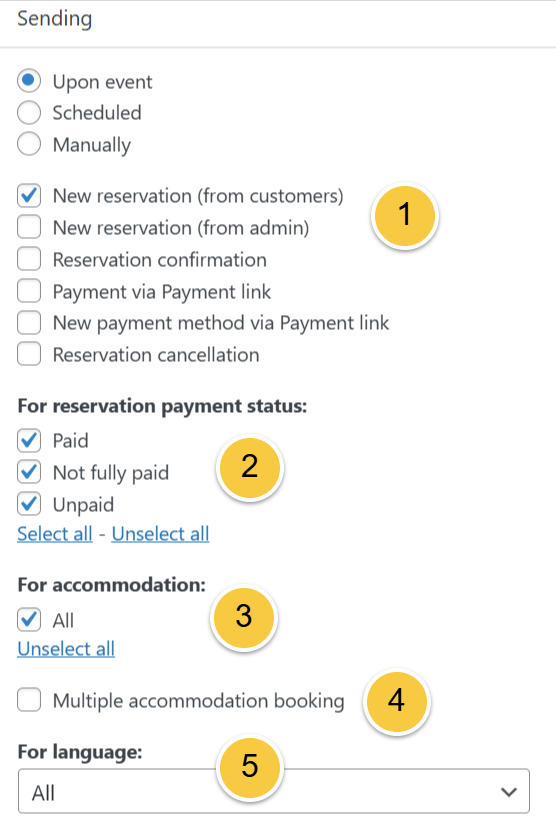Click Select all payment statuses link
The width and height of the screenshot is (556, 835).
(55, 534)
